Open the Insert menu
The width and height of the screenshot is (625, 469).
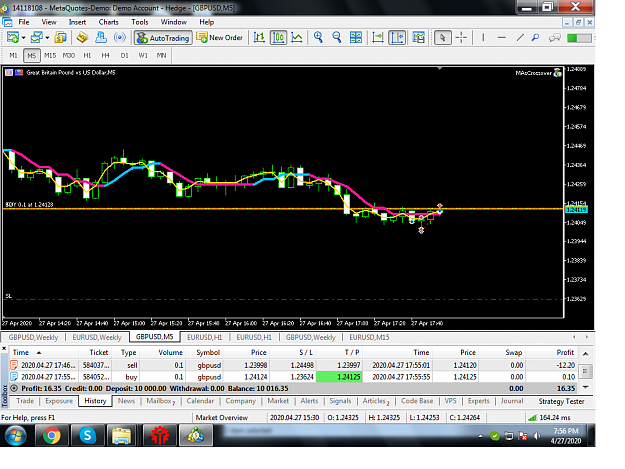click(x=77, y=22)
